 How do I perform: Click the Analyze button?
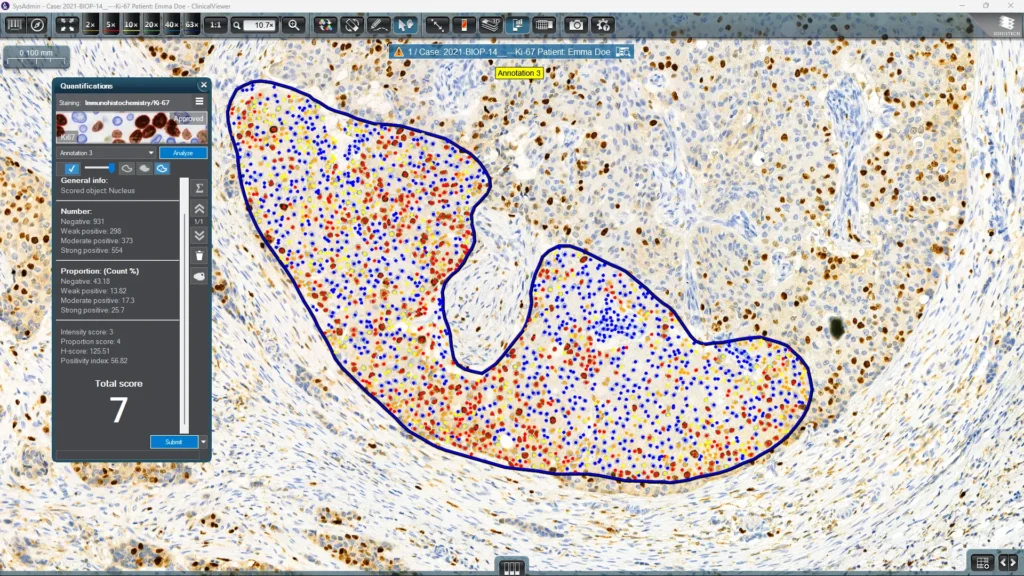point(183,153)
